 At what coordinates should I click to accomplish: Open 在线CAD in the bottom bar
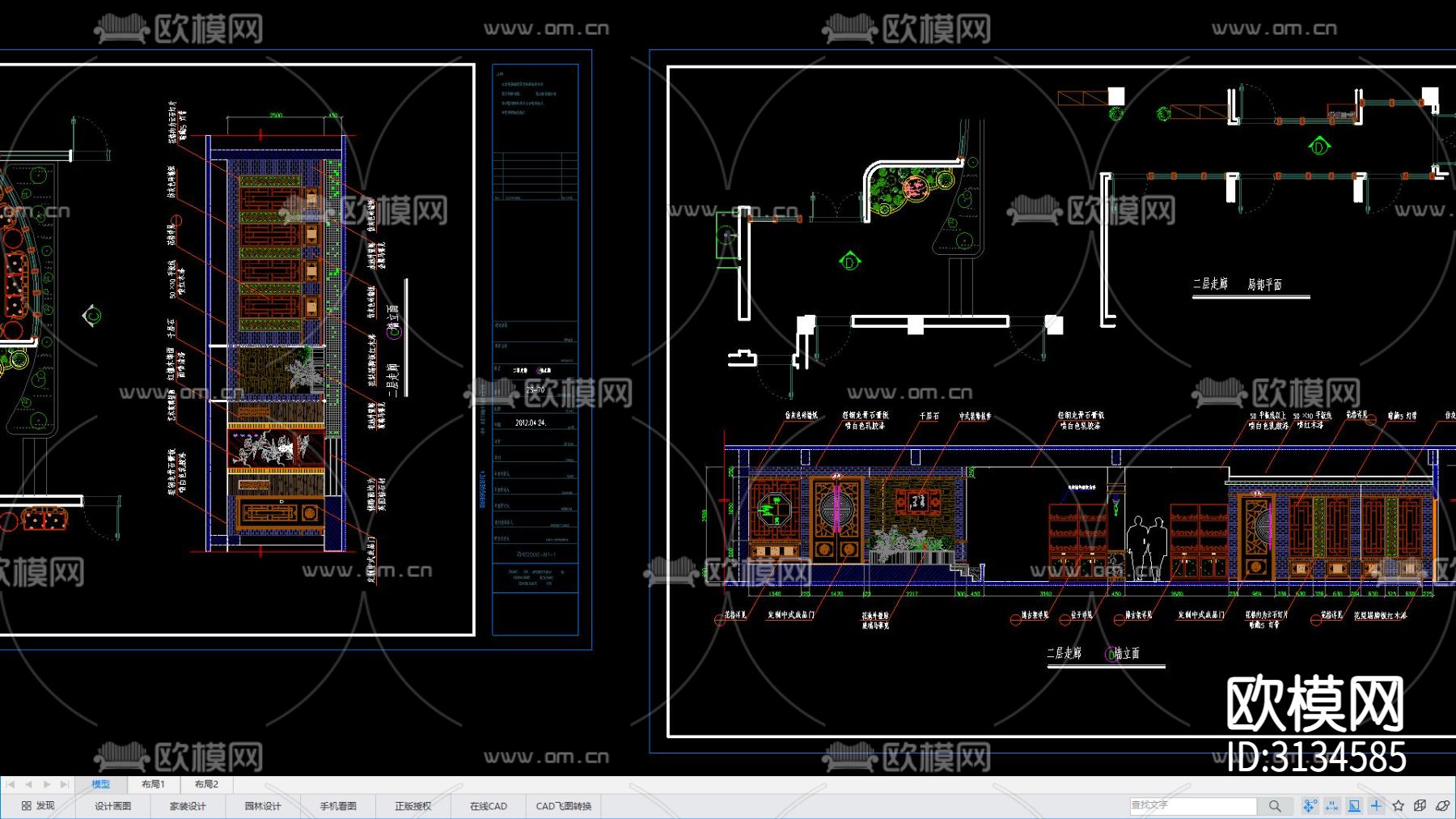(x=489, y=806)
